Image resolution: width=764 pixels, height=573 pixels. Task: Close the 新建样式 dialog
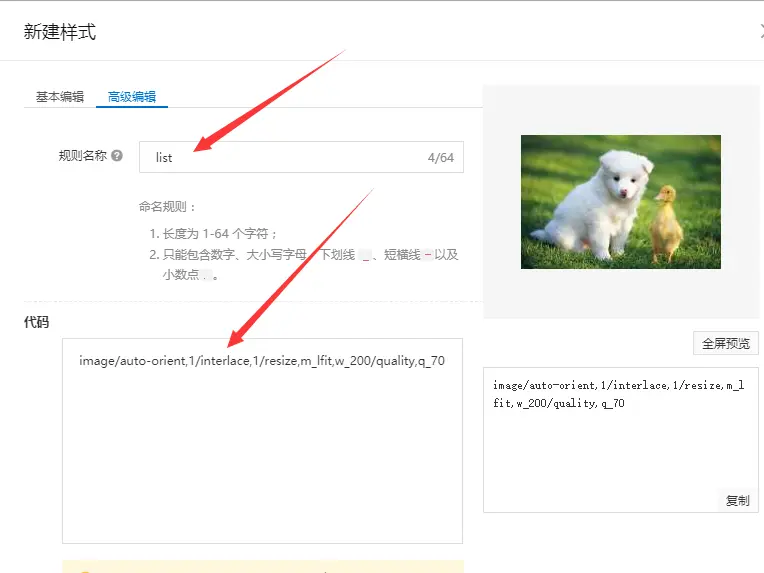[760, 31]
